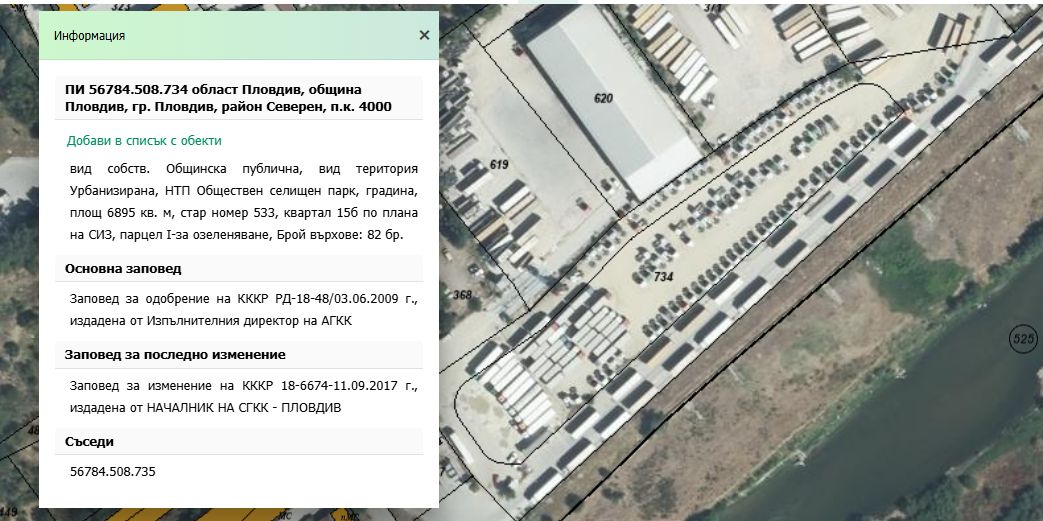Viewport: 1043px width, 521px height.
Task: Select parcel 620 label on the map
Action: [603, 98]
